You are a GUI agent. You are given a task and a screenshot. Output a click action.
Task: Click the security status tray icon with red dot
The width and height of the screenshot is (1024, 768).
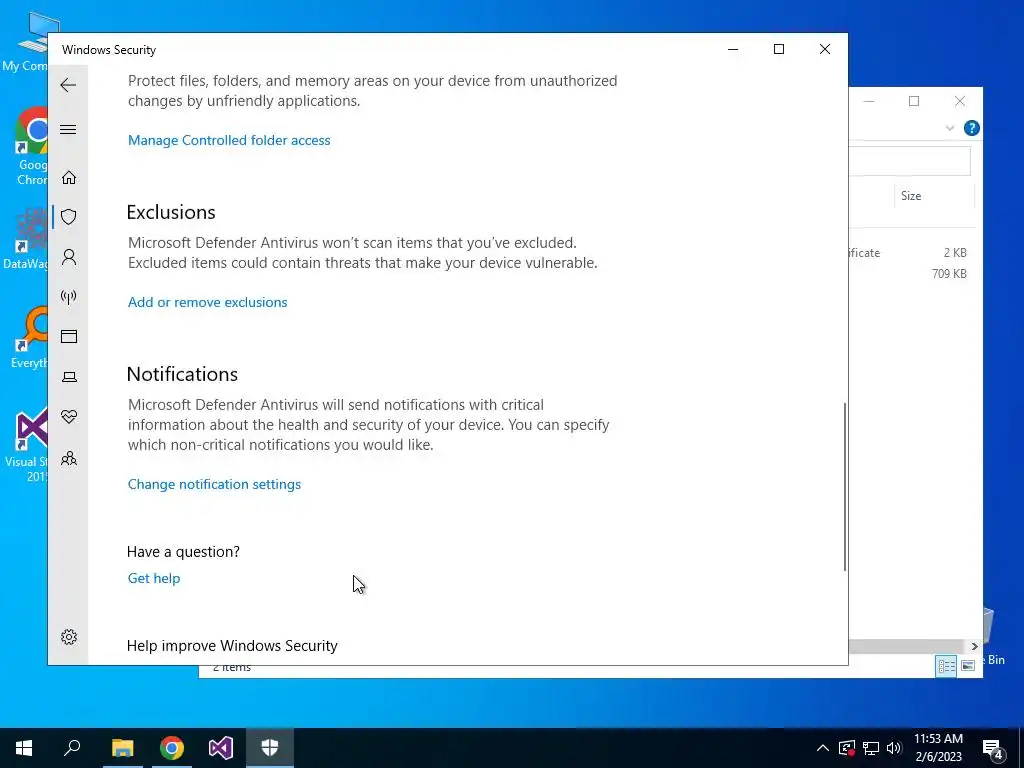point(846,748)
